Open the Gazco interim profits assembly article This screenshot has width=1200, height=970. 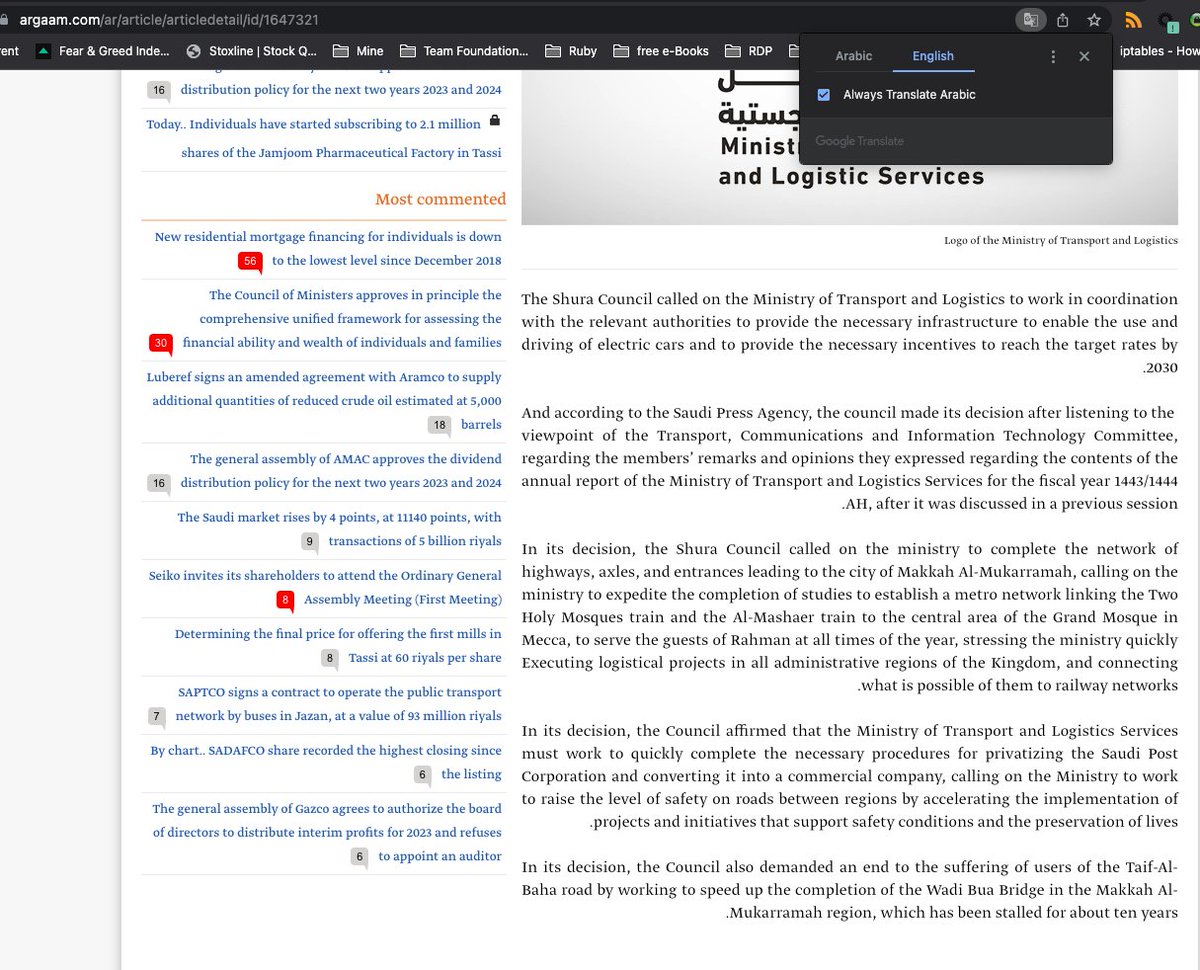[x=327, y=832]
